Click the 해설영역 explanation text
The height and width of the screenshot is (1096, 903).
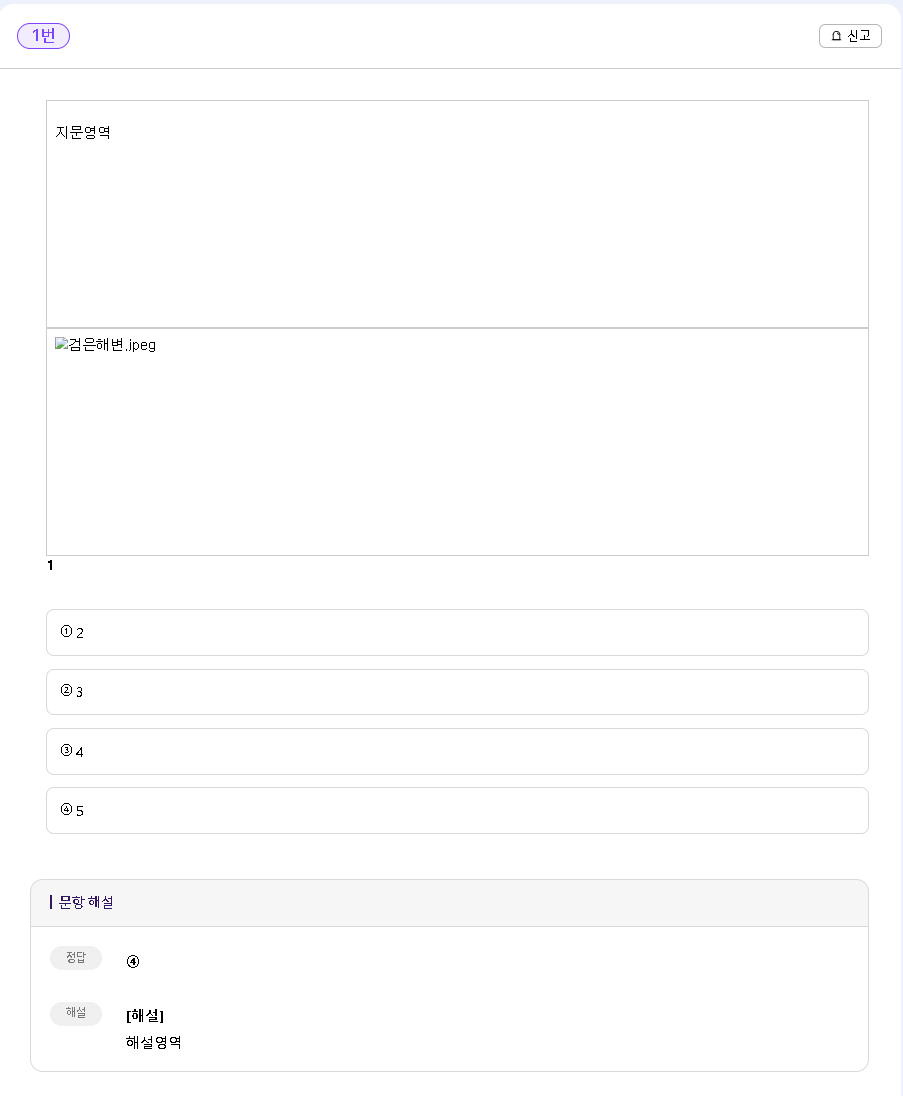click(153, 1042)
